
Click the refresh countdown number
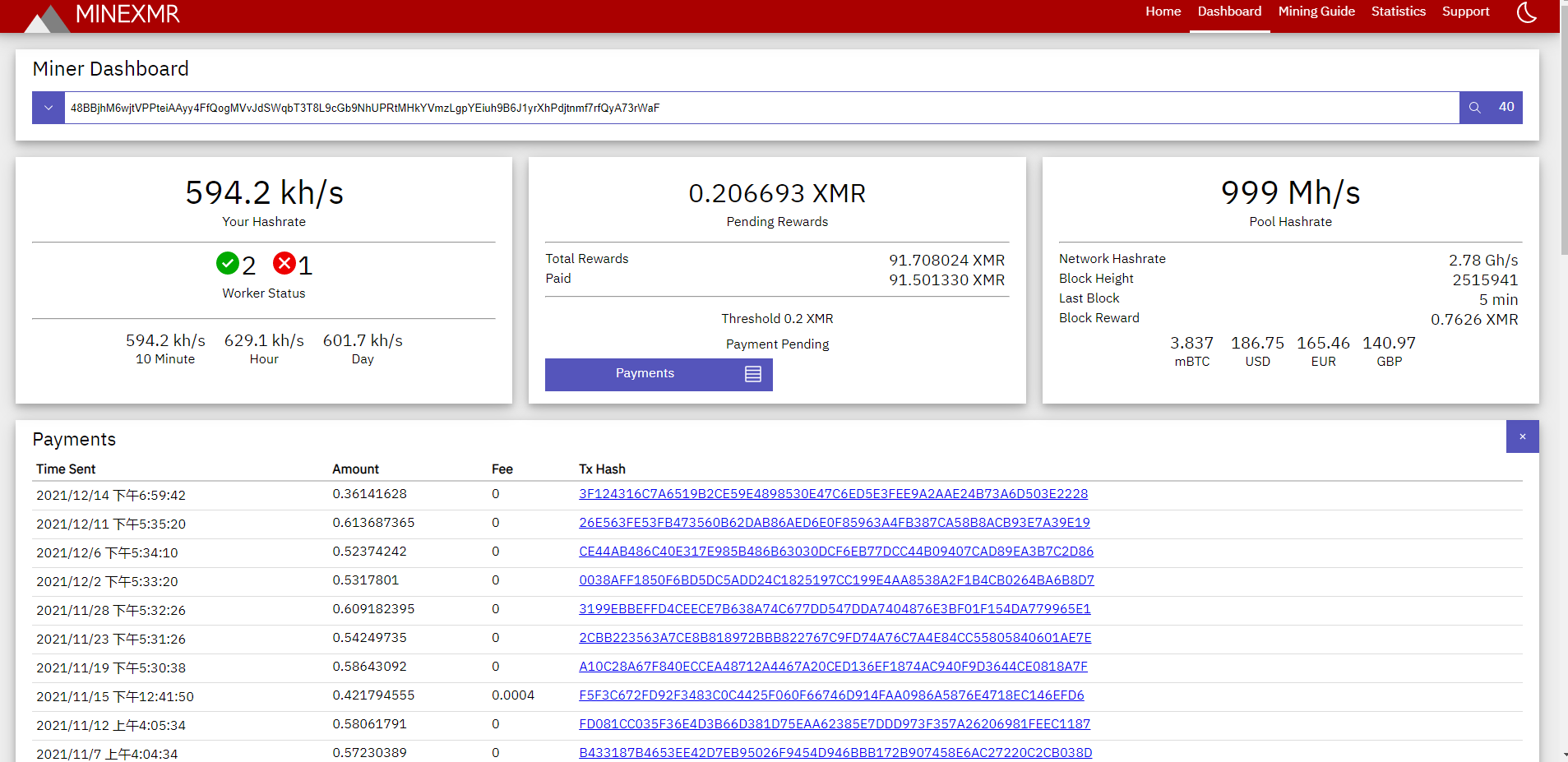pyautogui.click(x=1506, y=107)
